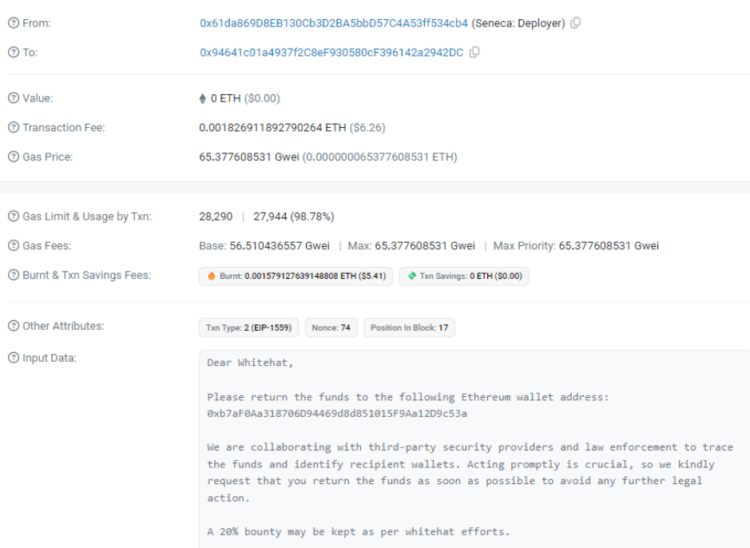Show help for the Value field
The image size is (750, 548).
(x=13, y=98)
